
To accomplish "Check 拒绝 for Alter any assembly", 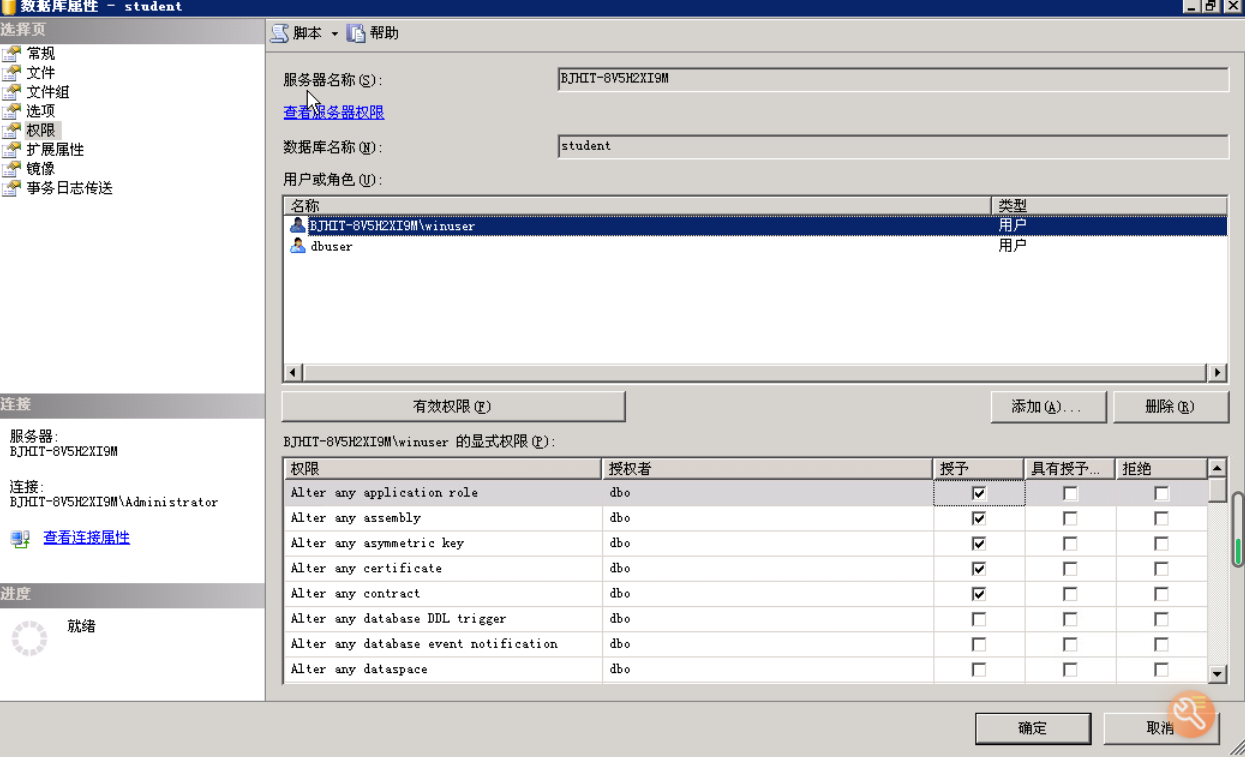I will click(x=1161, y=518).
